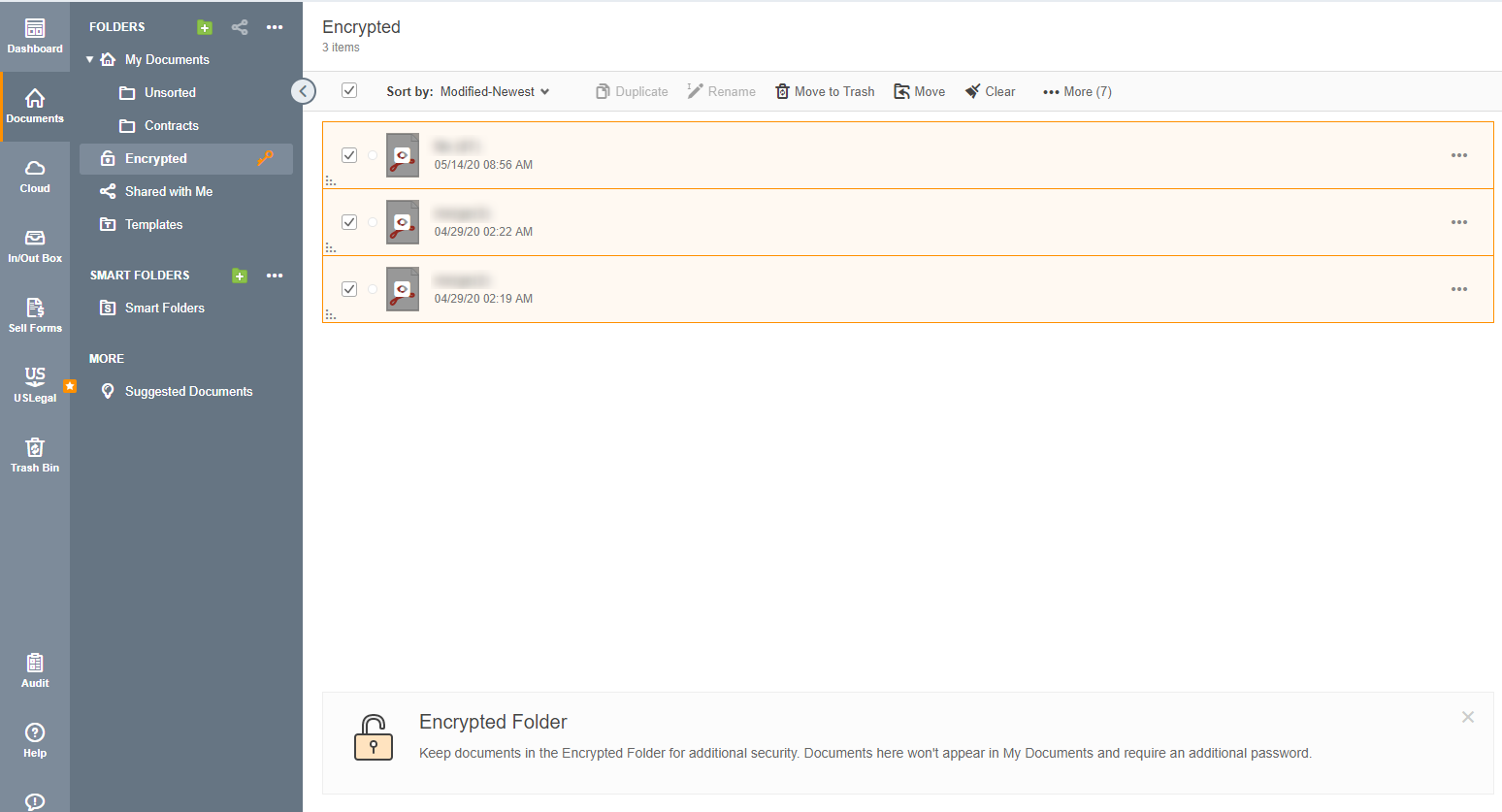This screenshot has height=812, width=1502.
Task: Uncheck the document dated 04/29/20 02:22 AM
Action: point(349,222)
